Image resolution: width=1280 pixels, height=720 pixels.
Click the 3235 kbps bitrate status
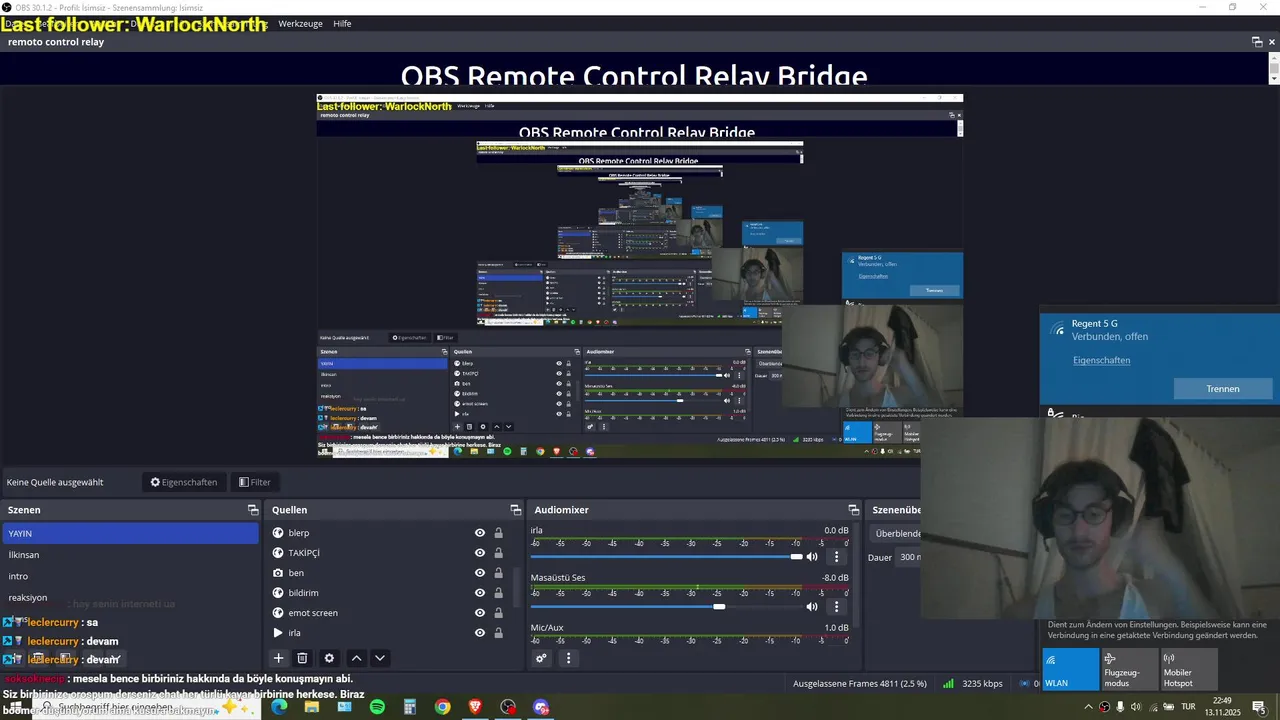pyautogui.click(x=982, y=684)
